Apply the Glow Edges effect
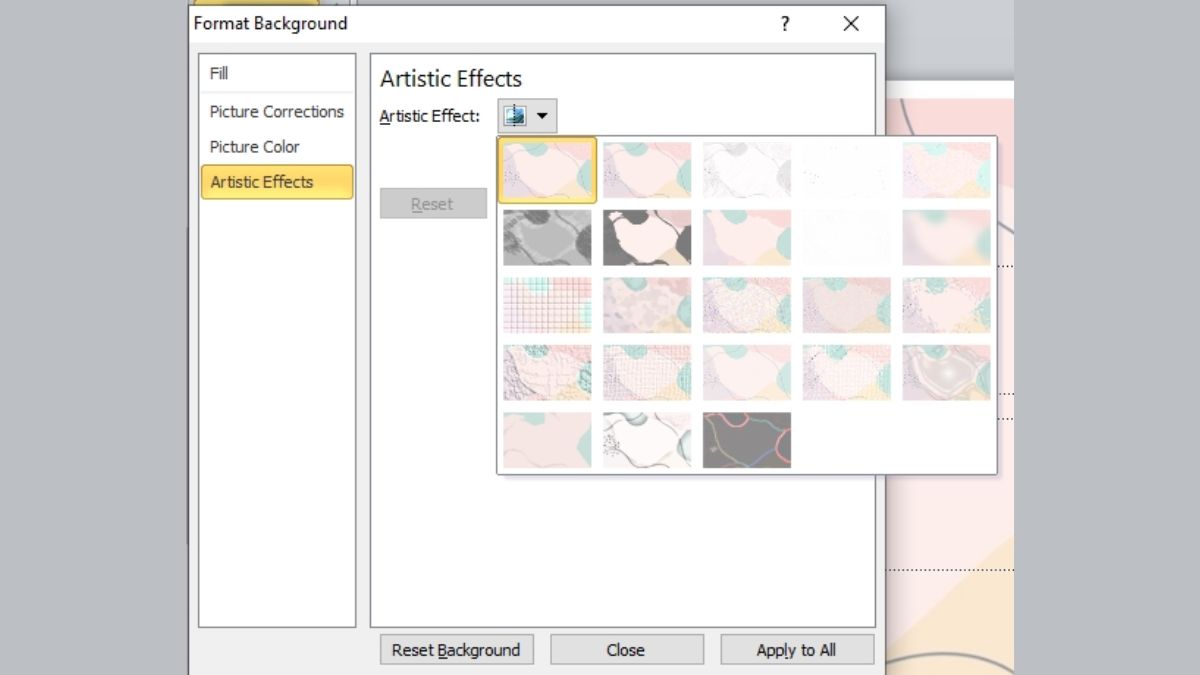The height and width of the screenshot is (675, 1200). tap(747, 440)
